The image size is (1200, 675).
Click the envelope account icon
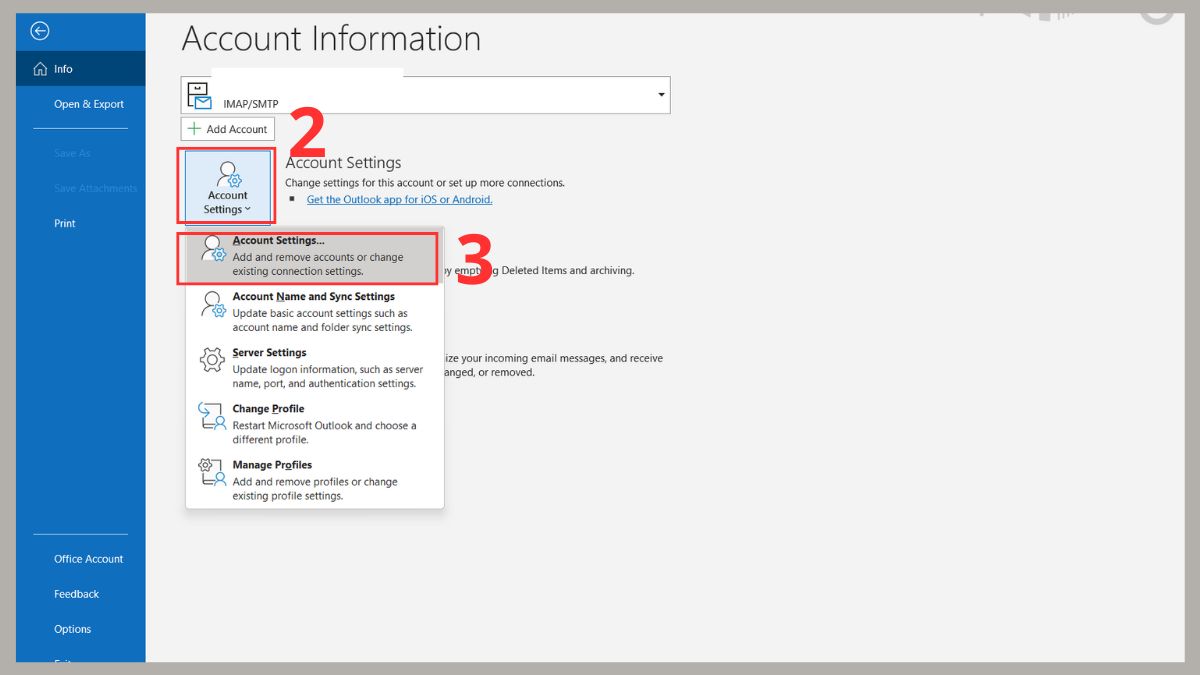(x=197, y=94)
